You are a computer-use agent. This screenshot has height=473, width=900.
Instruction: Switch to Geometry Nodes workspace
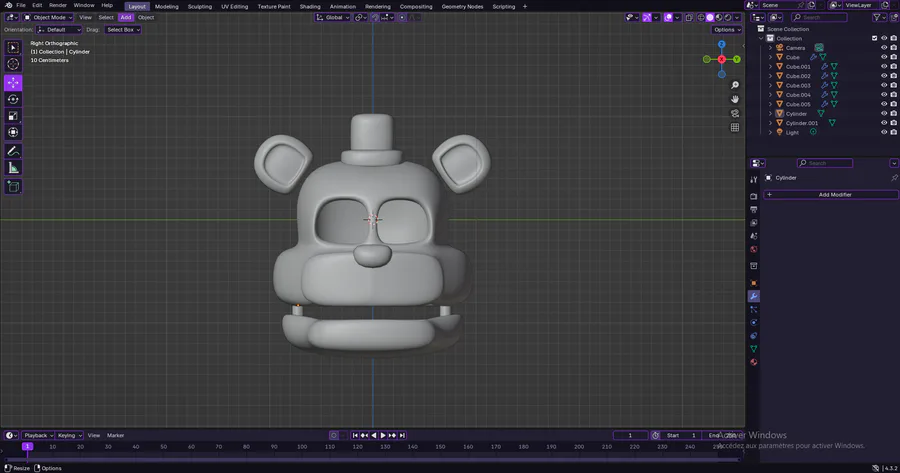pyautogui.click(x=462, y=6)
